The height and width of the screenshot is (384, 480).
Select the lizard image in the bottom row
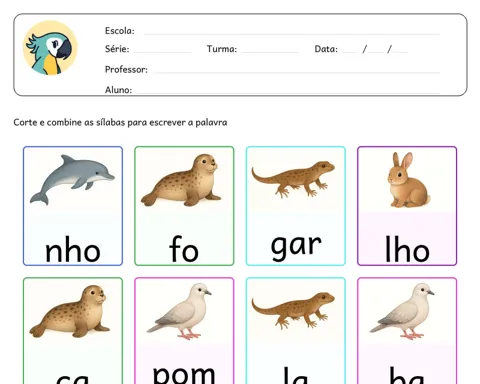pos(293,310)
